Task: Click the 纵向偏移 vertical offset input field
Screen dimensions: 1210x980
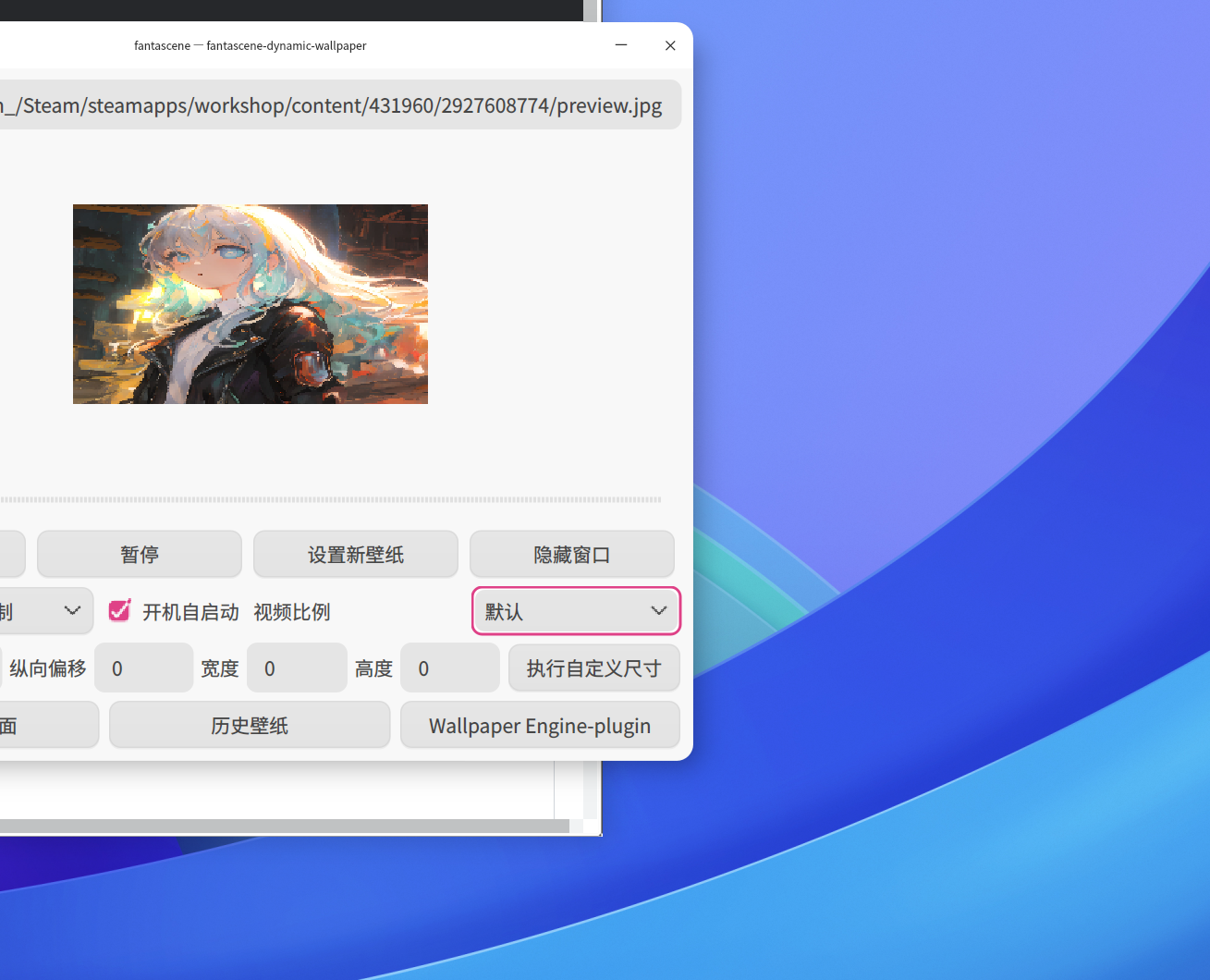Action: [144, 668]
